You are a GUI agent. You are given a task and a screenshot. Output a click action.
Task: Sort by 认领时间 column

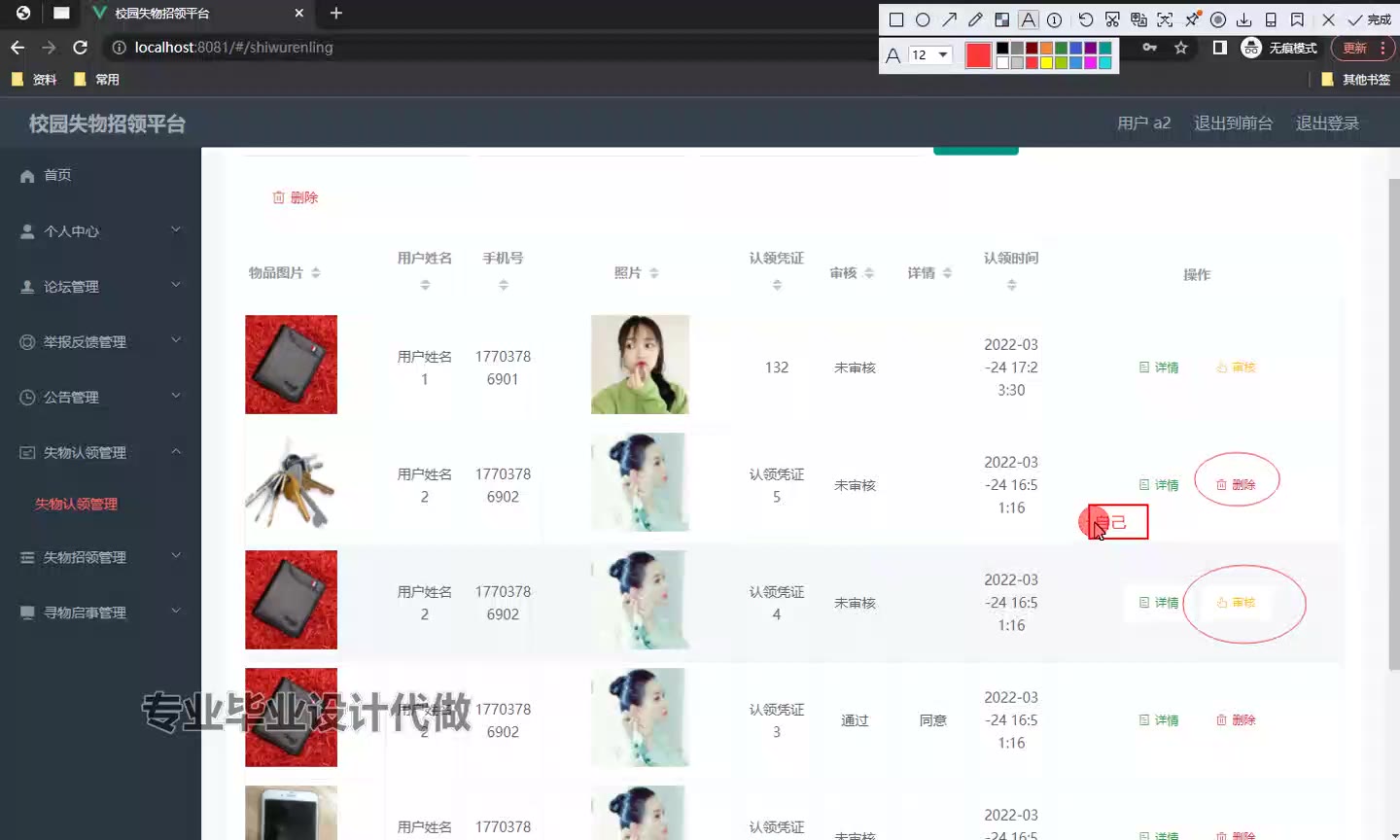pos(1012,285)
